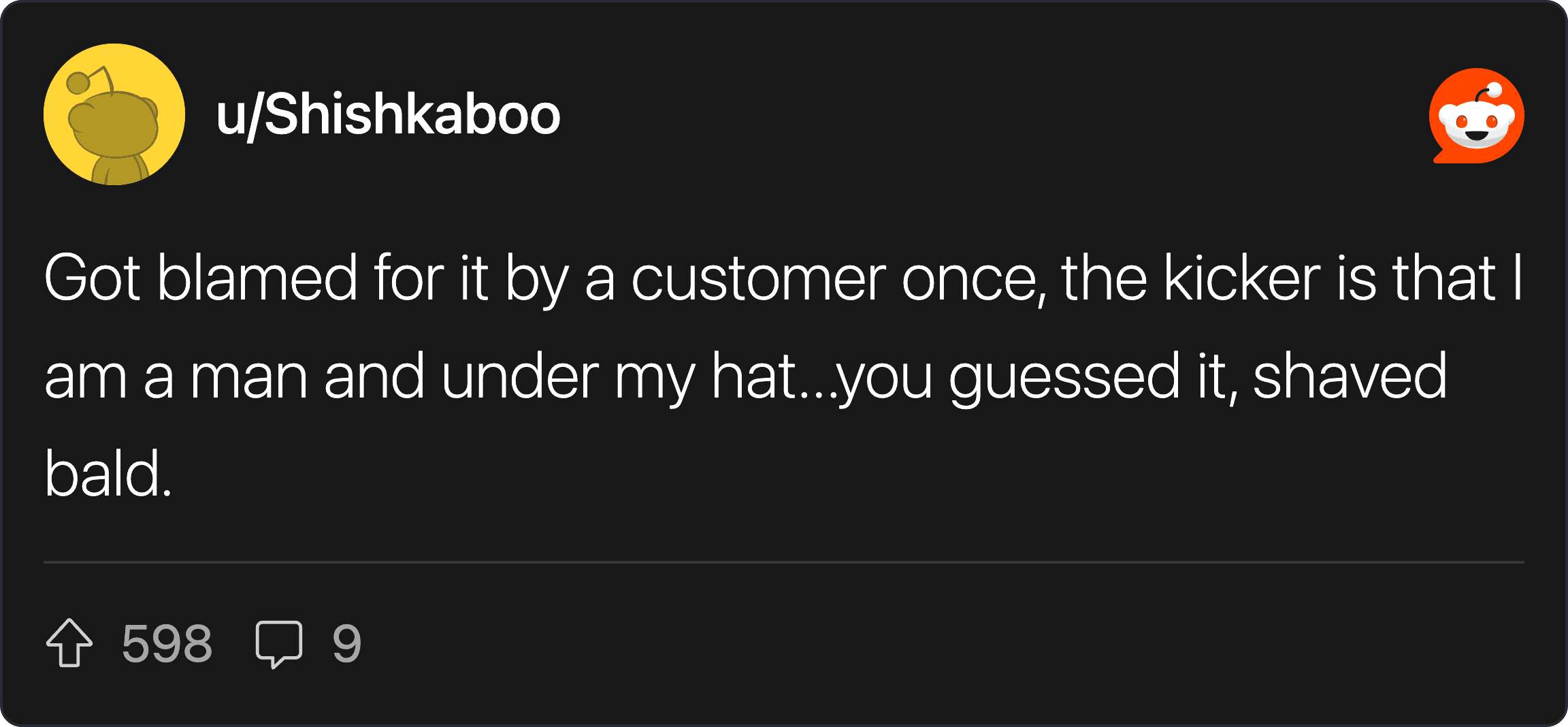Click the word "guessed" in the comment
The image size is (1568, 727).
(1064, 376)
